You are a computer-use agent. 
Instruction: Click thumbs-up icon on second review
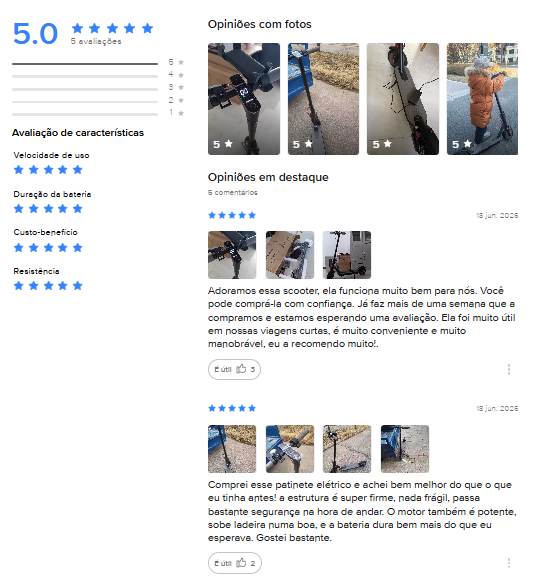(x=241, y=563)
